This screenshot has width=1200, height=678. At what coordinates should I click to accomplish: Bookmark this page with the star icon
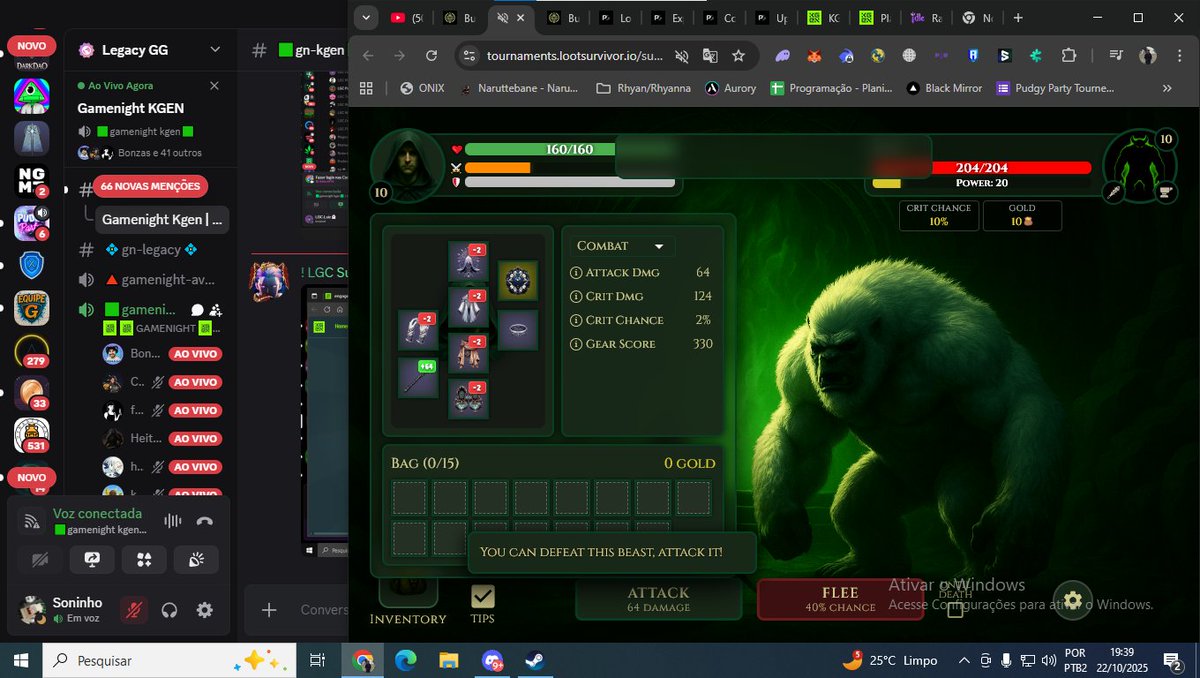click(x=738, y=56)
